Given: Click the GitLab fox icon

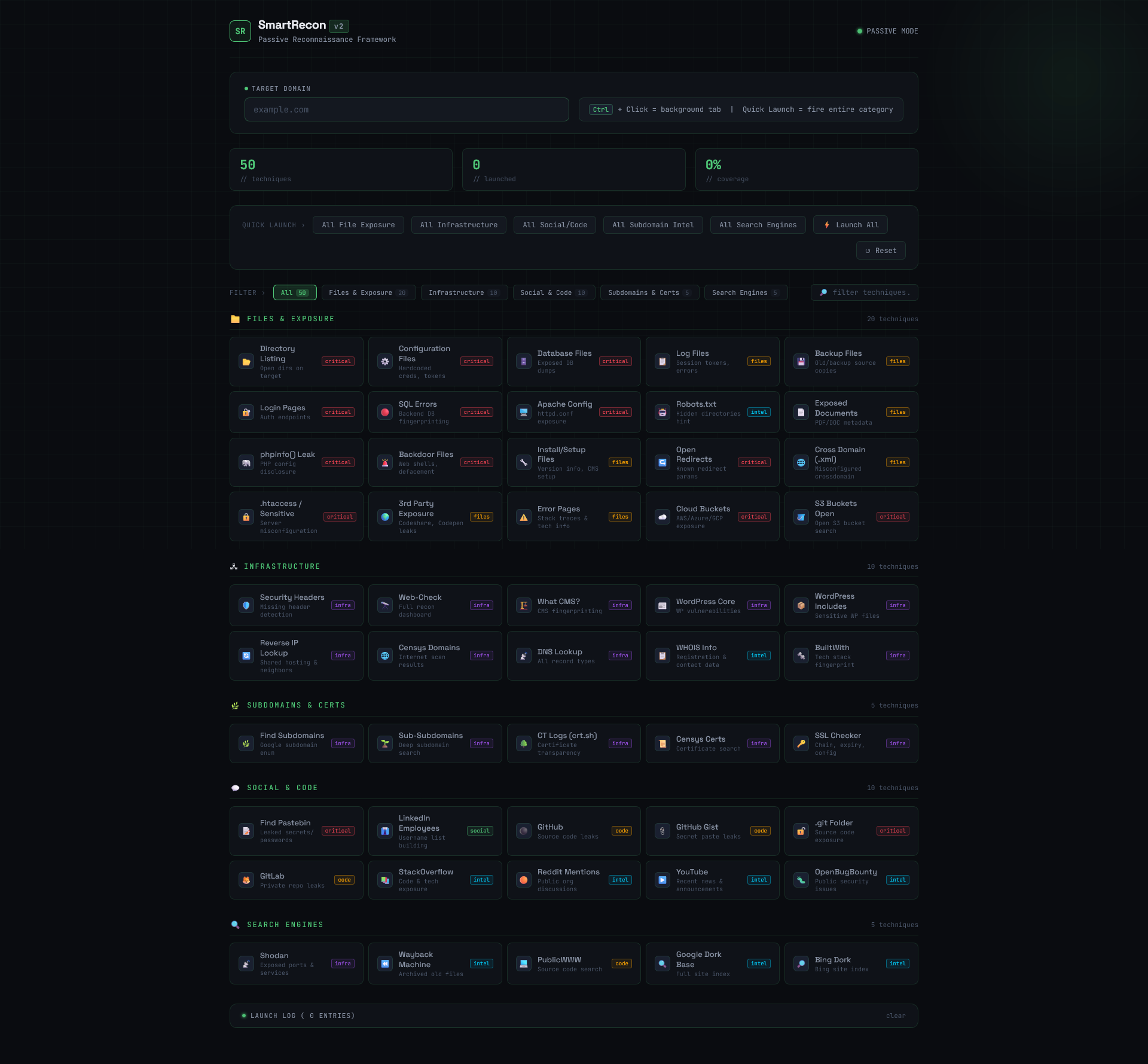Looking at the screenshot, I should [246, 880].
